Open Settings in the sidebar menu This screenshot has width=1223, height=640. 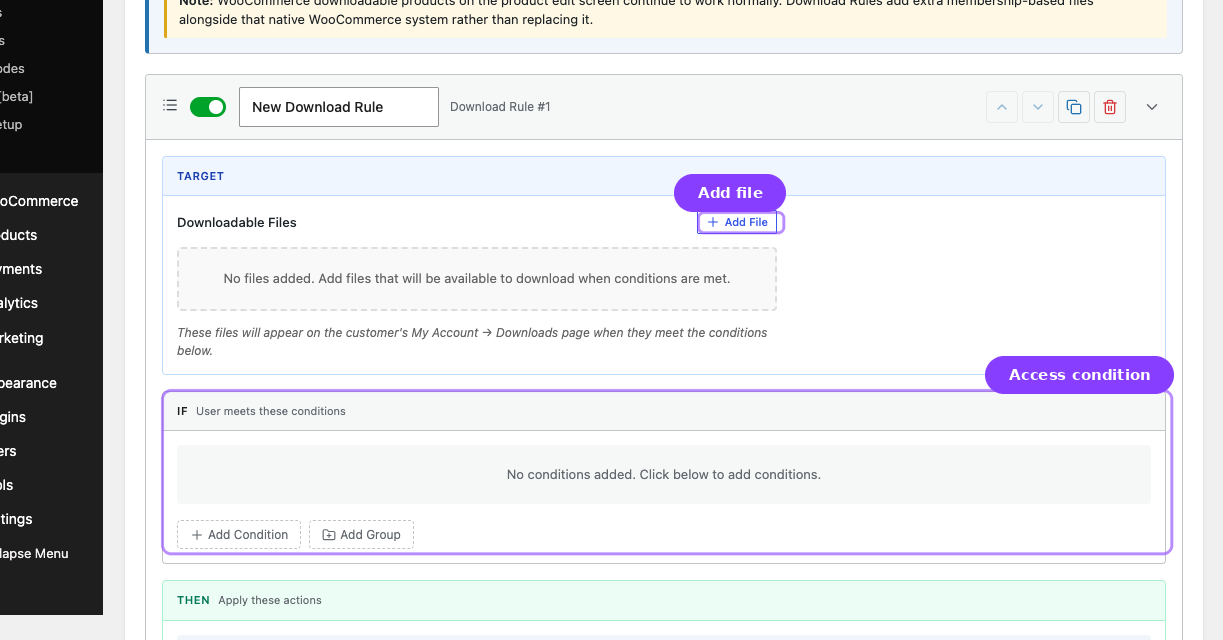[17, 519]
